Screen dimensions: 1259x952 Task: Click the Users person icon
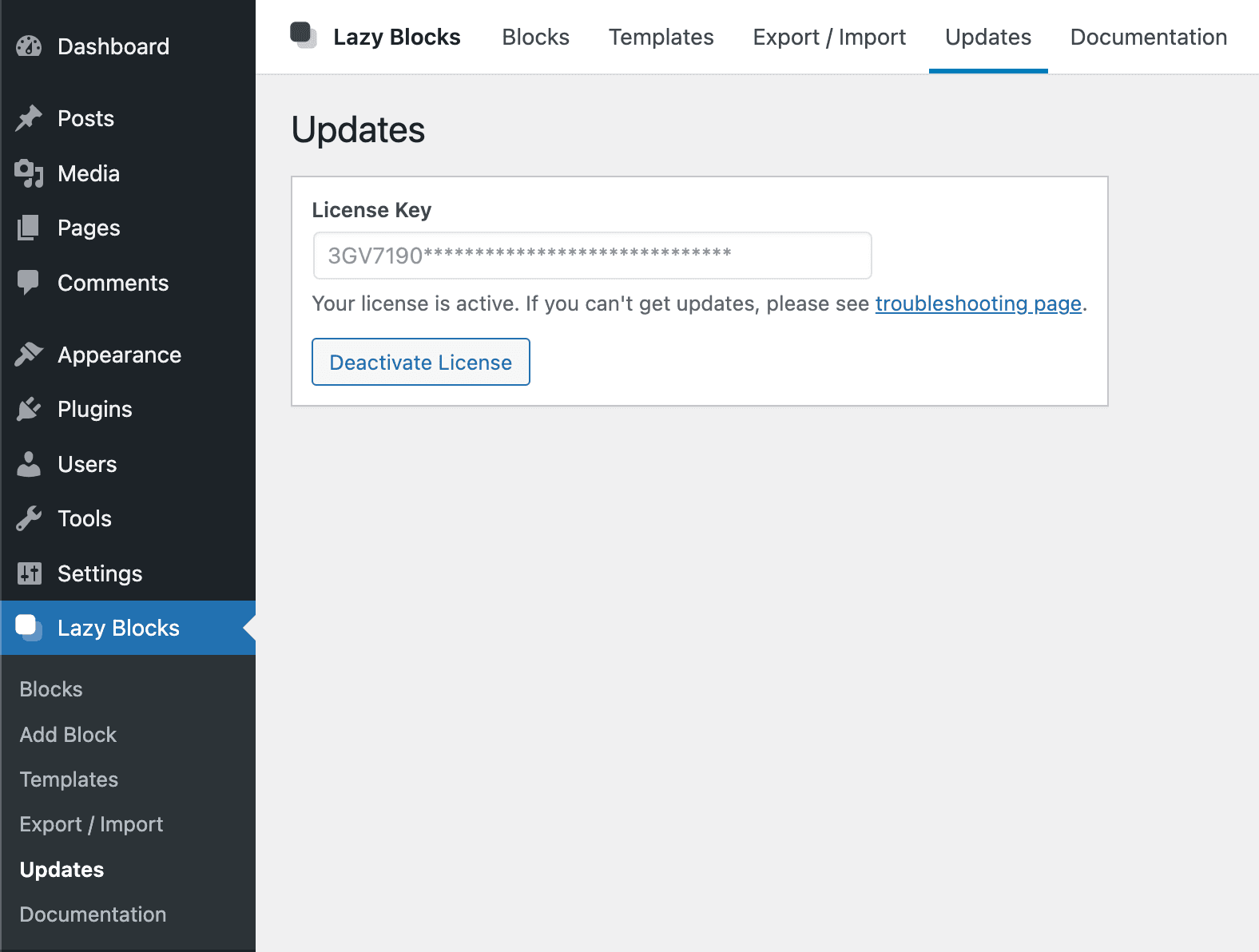tap(29, 464)
